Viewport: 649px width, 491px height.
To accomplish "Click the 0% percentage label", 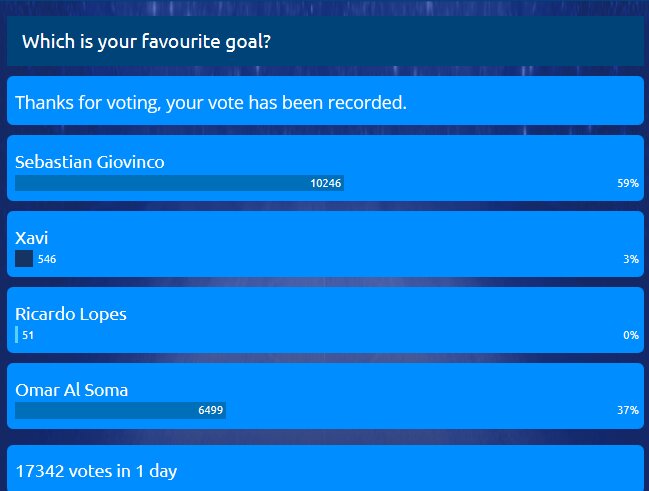I will click(x=631, y=335).
